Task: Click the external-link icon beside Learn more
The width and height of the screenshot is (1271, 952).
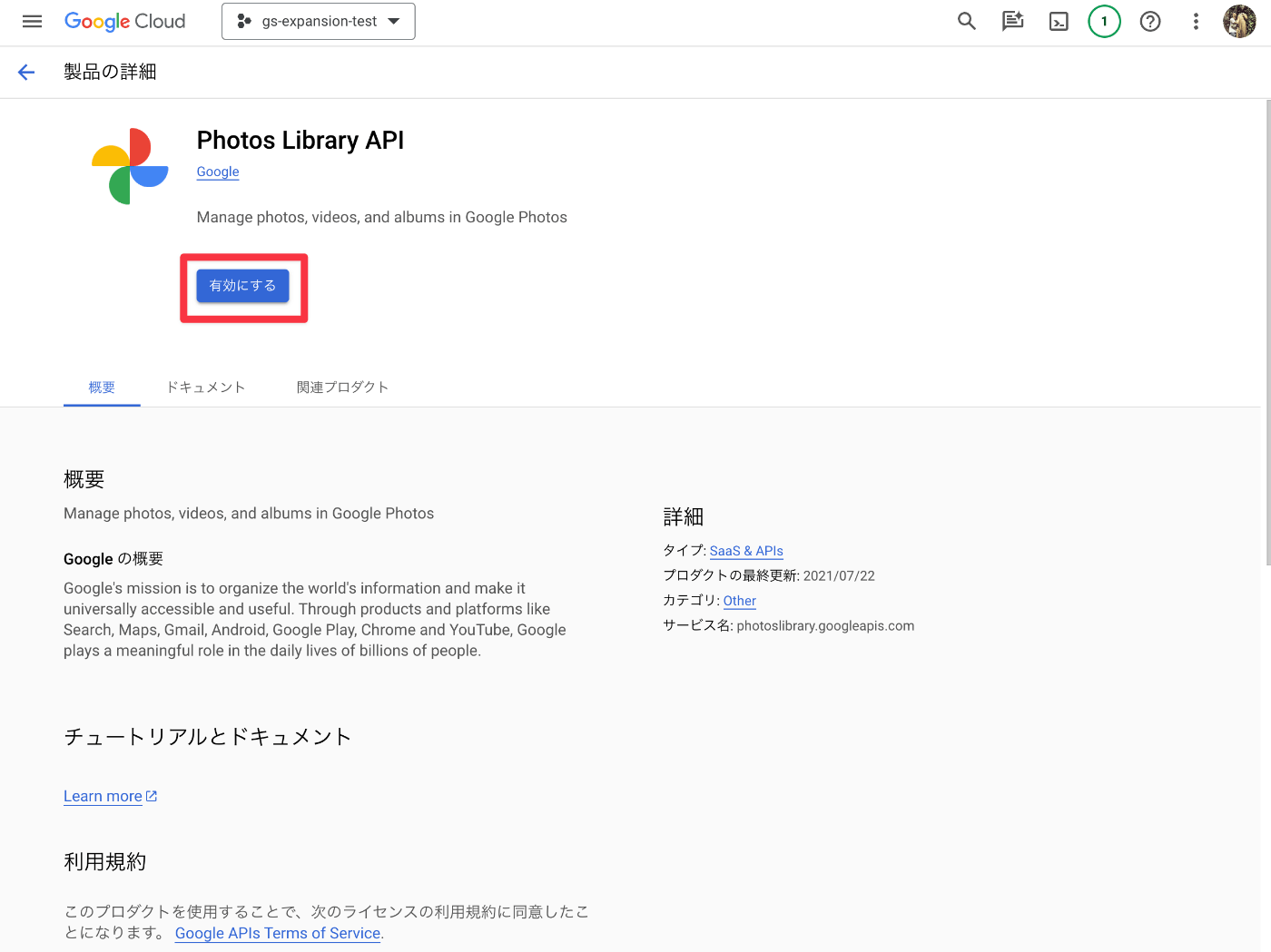Action: (152, 796)
